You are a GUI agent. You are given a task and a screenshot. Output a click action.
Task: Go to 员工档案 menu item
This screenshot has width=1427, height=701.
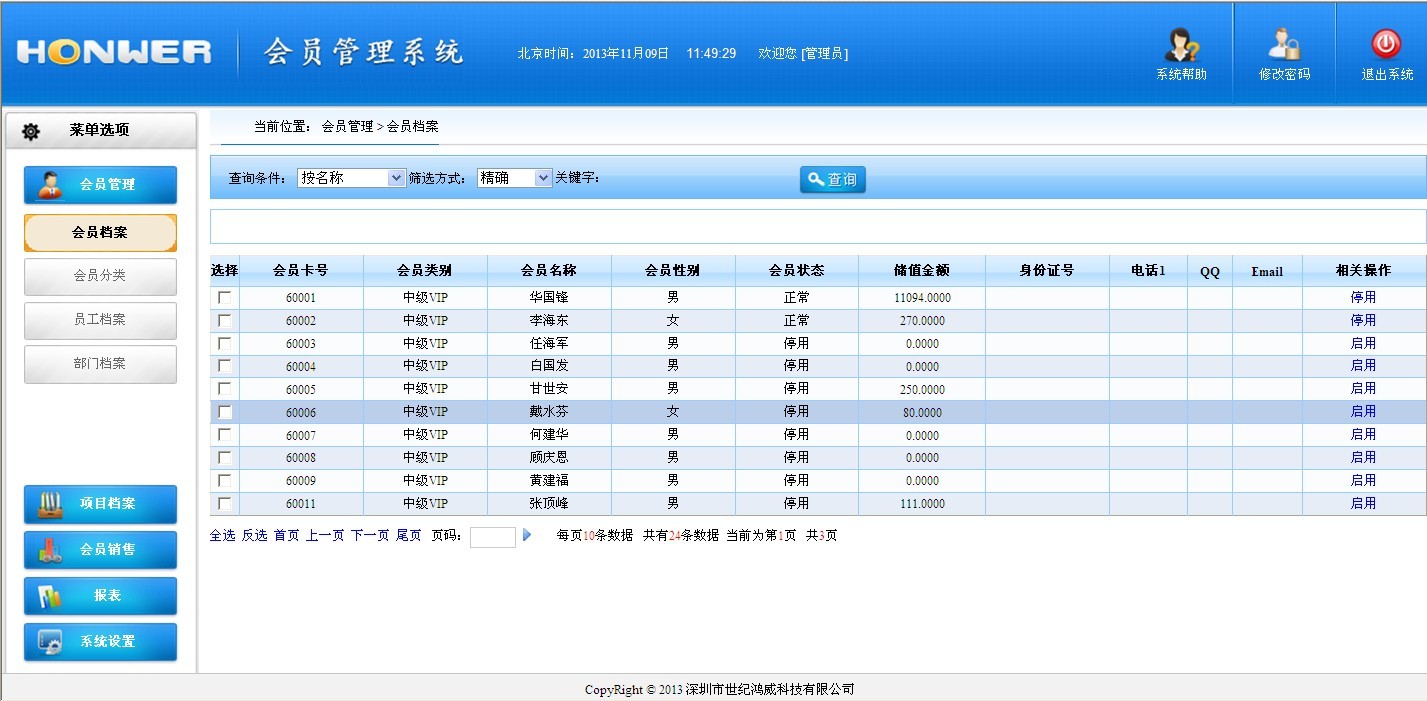(100, 320)
